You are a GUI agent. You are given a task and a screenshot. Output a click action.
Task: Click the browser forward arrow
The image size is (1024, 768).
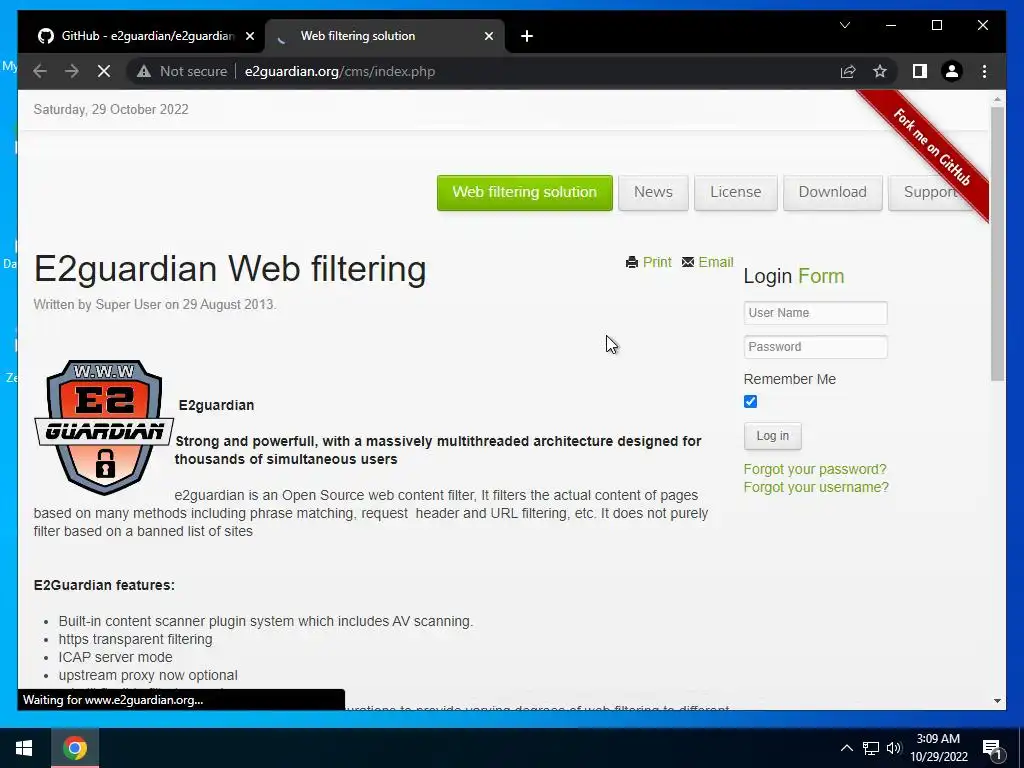click(x=72, y=71)
